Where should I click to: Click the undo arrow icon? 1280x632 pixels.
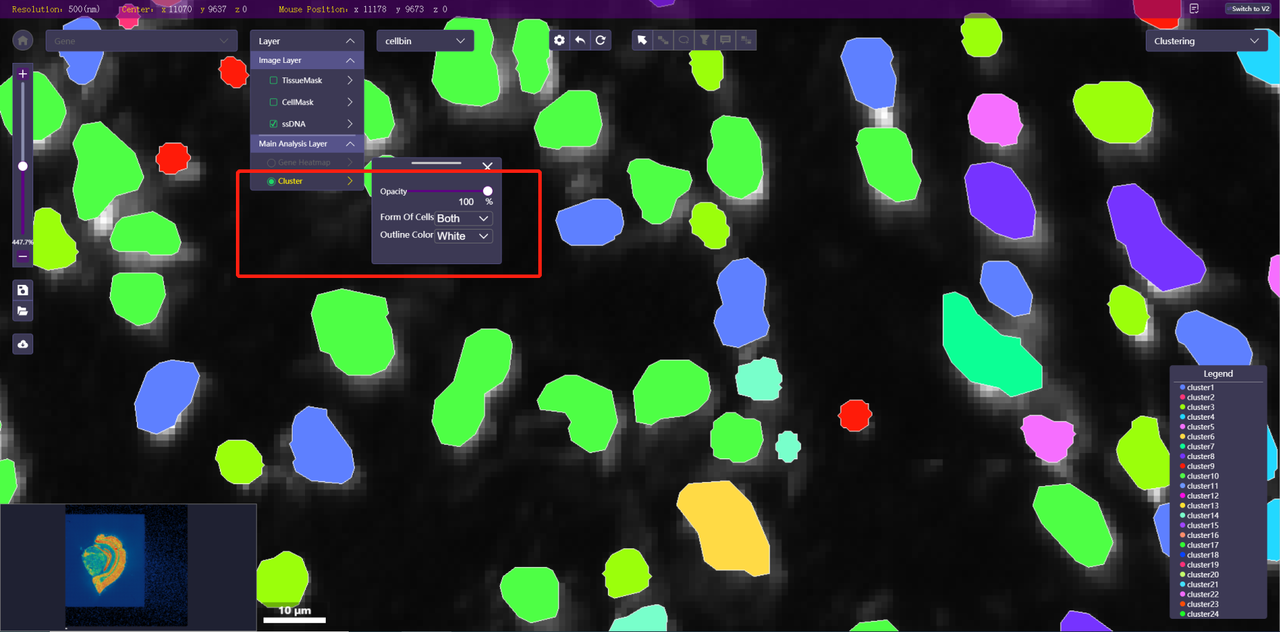(x=580, y=40)
